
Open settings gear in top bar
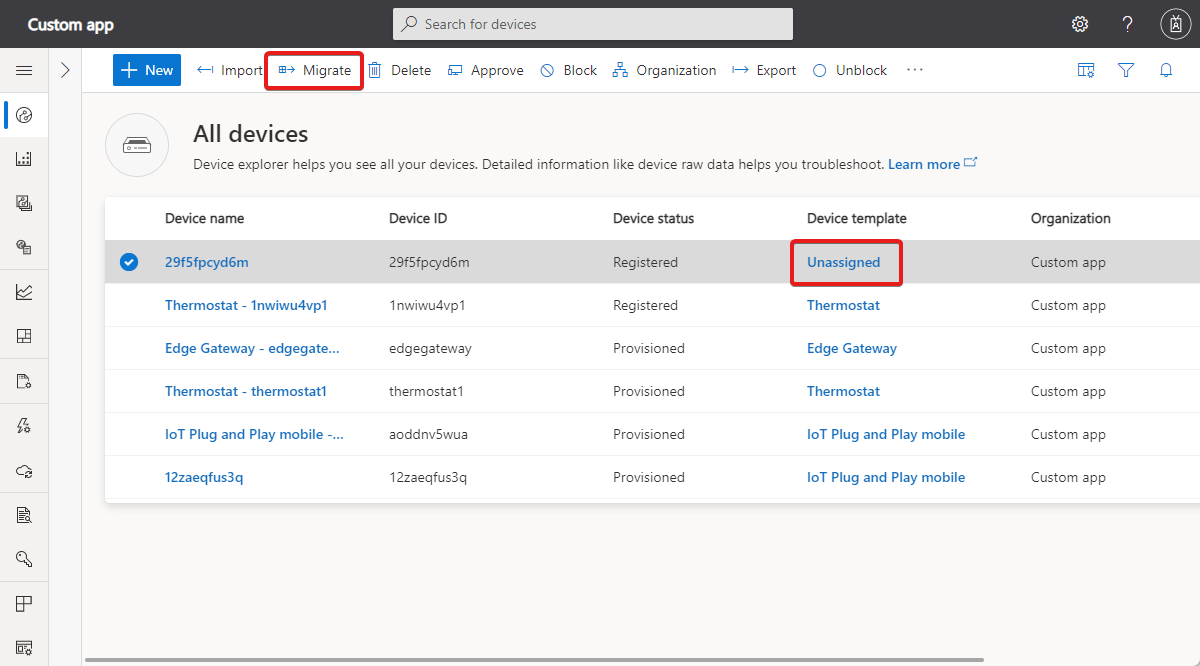click(1080, 24)
